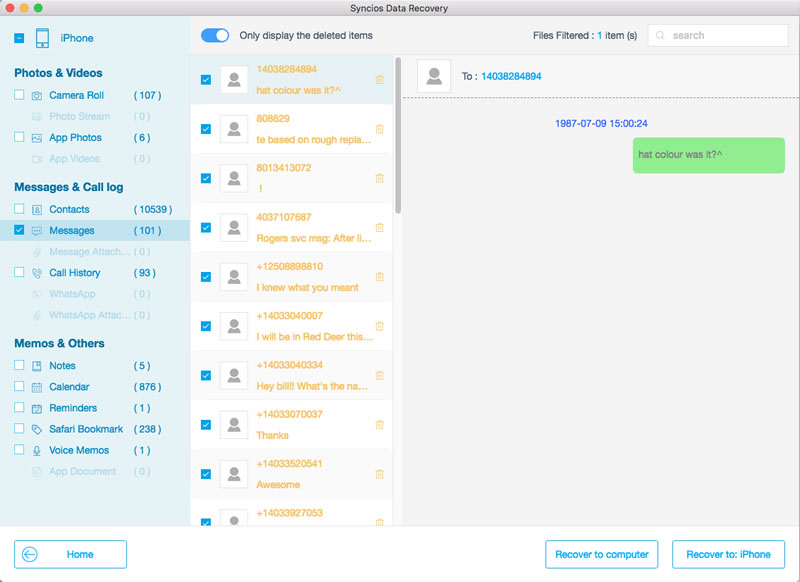Select 'Rogers svc msg: After li...' message text
The width and height of the screenshot is (800, 582).
tap(314, 238)
